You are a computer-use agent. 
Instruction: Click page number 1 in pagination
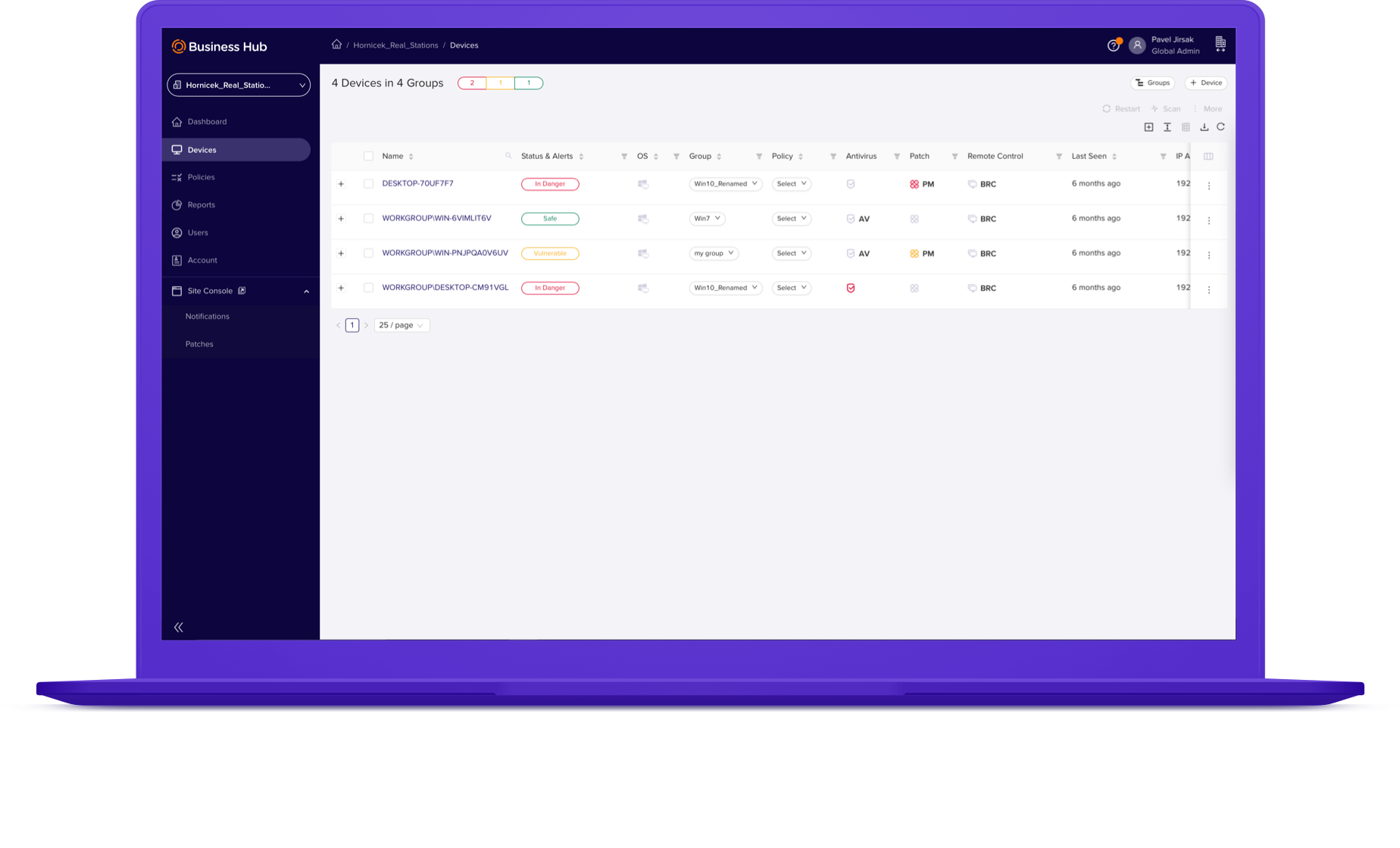click(352, 326)
